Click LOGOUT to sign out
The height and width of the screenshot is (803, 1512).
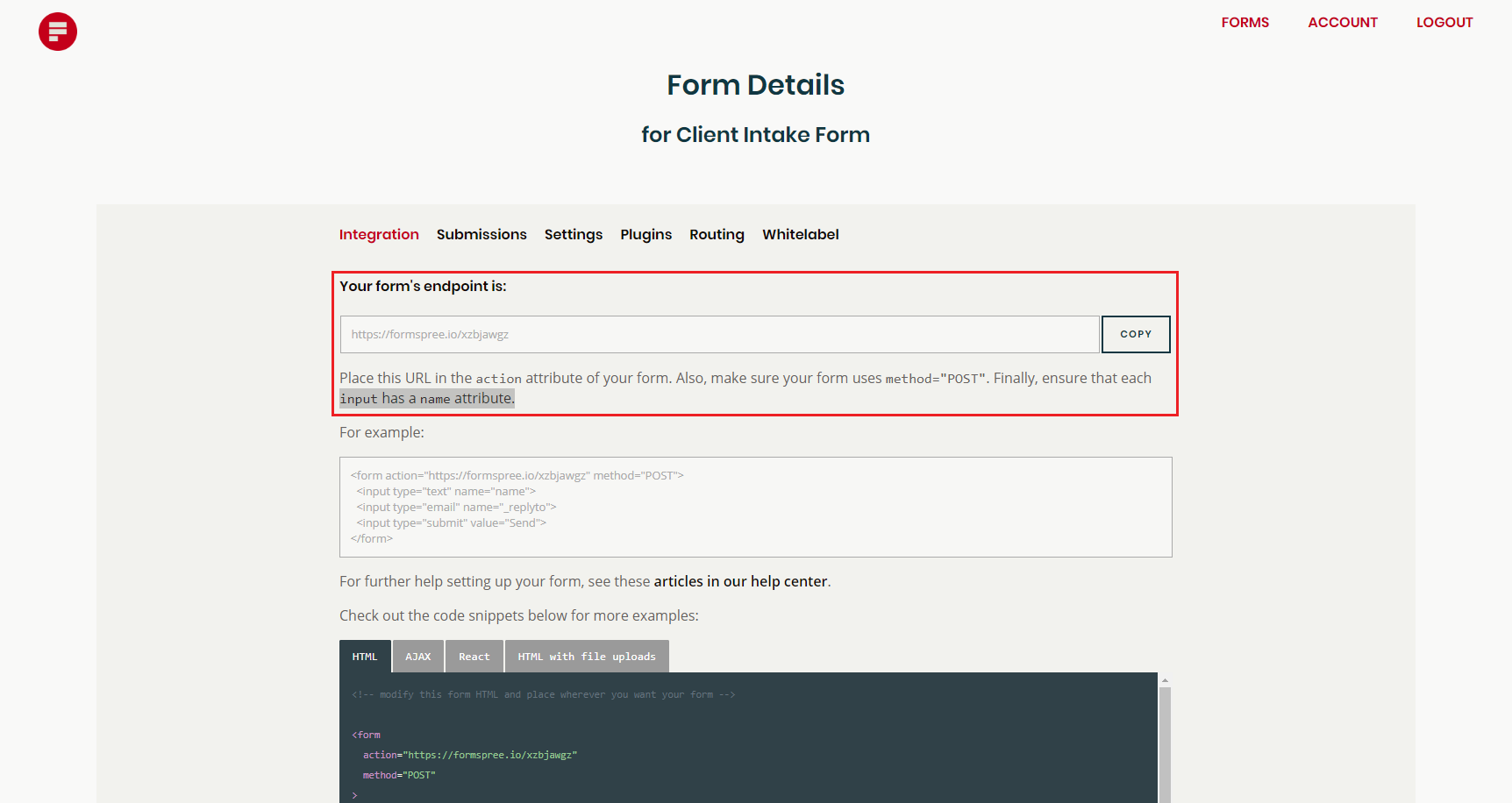click(x=1444, y=22)
